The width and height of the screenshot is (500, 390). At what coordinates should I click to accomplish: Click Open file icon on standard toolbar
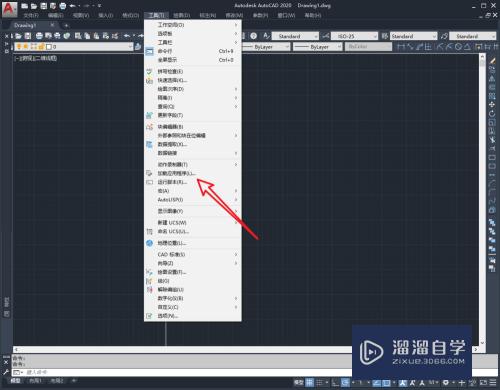pos(18,36)
